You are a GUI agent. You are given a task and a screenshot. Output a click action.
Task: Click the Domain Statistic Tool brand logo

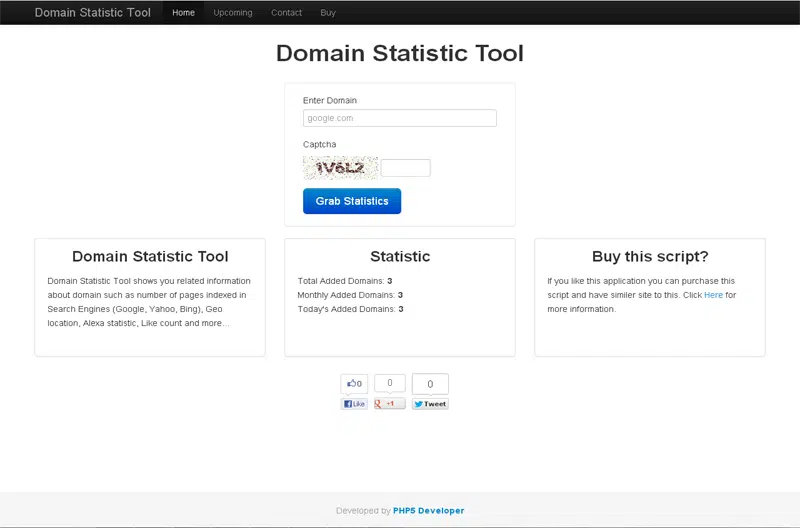[x=93, y=13]
